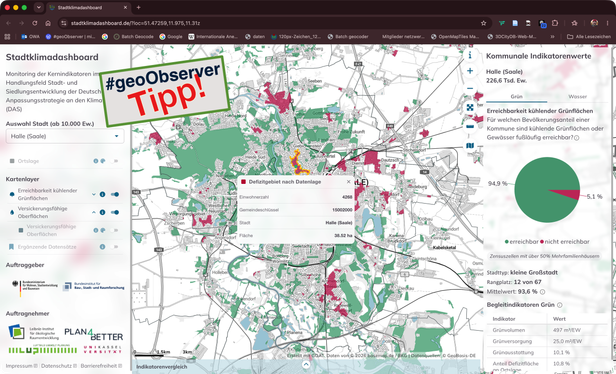Activate the map measure ruler tool

click(x=470, y=126)
